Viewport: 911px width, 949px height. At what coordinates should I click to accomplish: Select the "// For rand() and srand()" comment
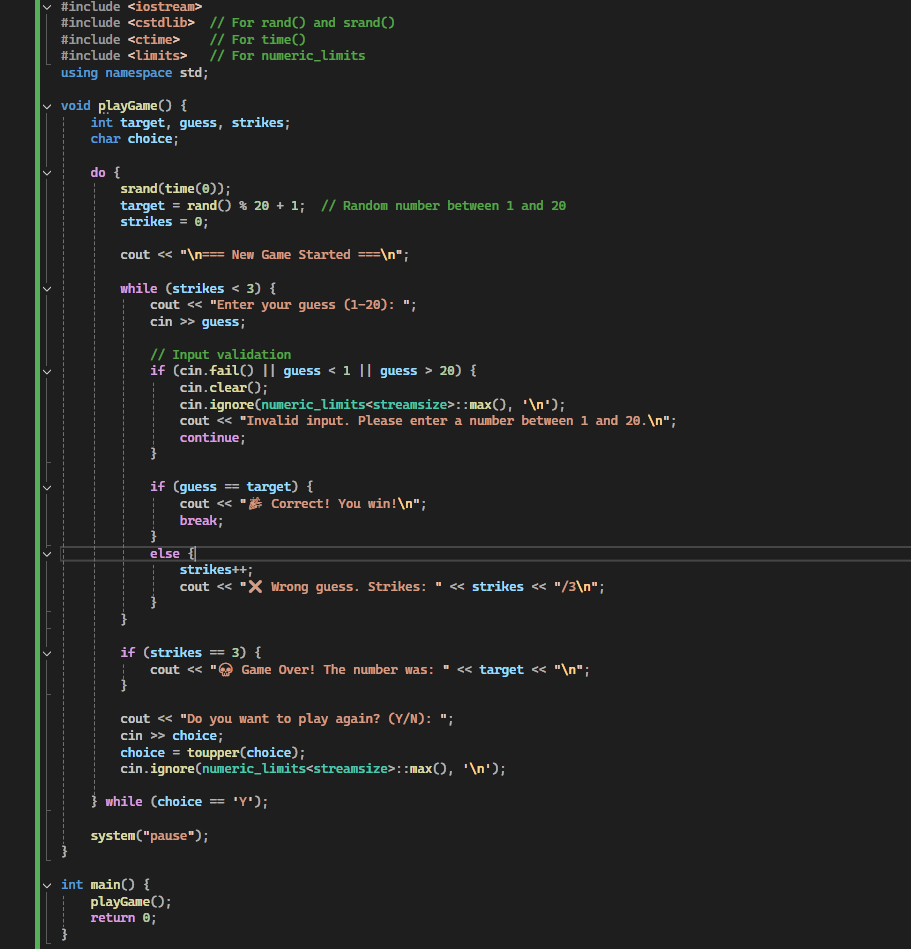click(302, 23)
